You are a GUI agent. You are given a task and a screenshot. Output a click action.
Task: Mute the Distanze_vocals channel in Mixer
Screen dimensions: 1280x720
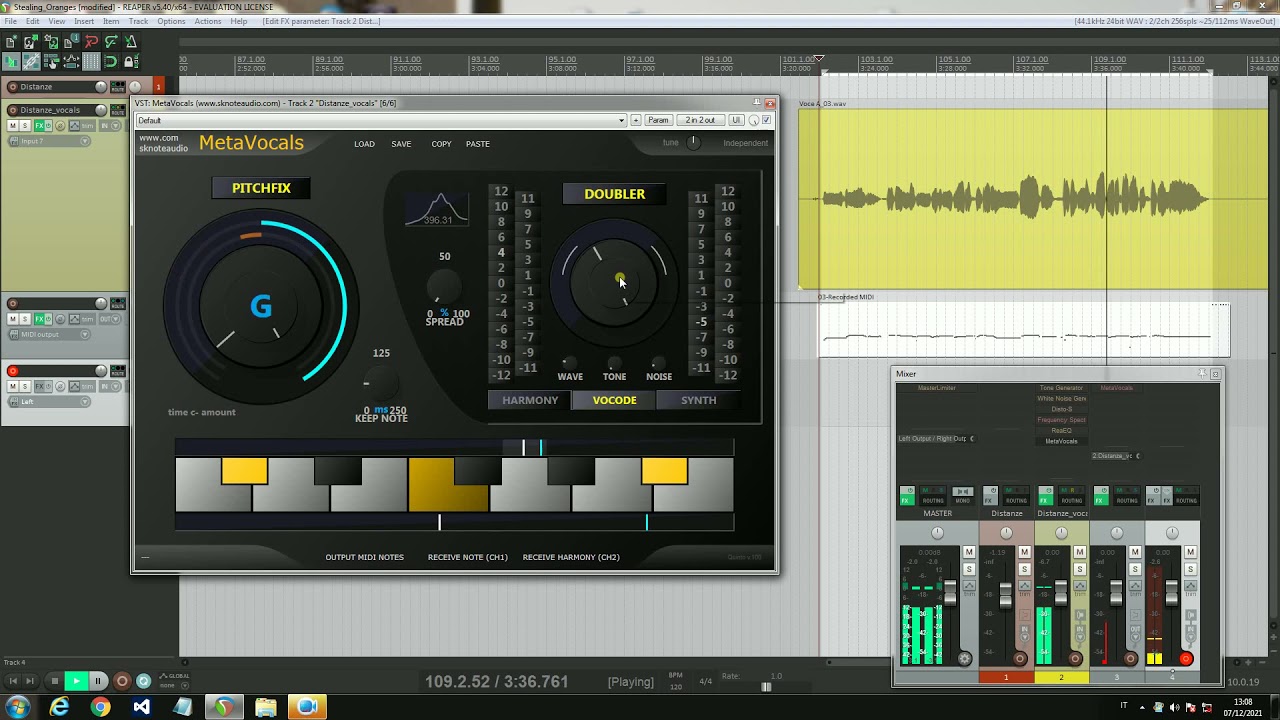[x=1079, y=552]
